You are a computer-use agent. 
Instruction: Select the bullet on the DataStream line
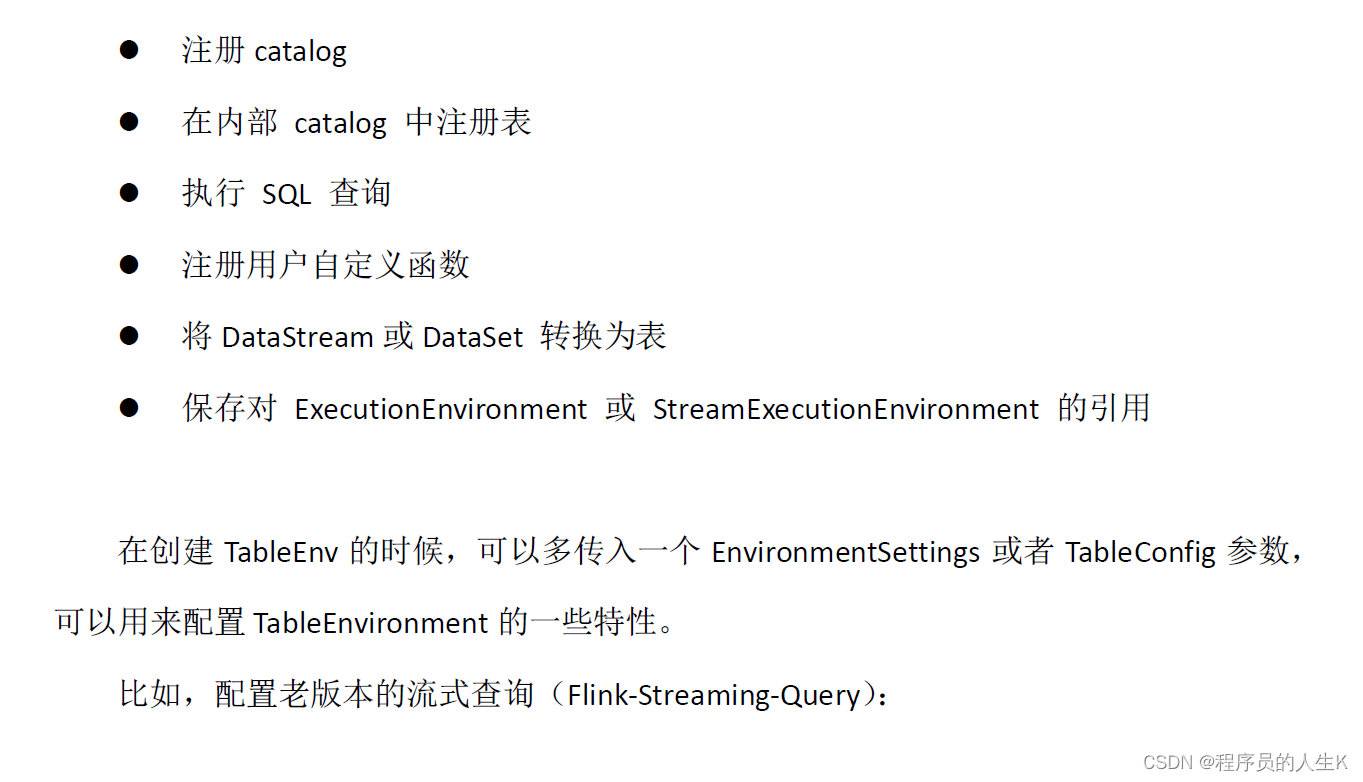[129, 336]
